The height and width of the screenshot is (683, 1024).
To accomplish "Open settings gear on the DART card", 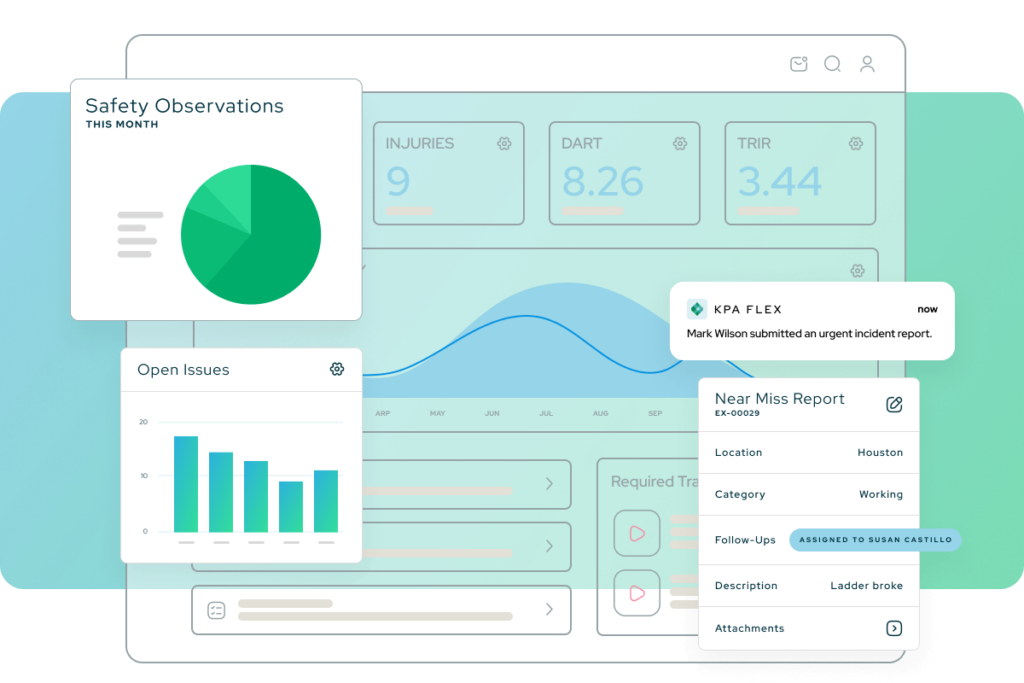I will tap(680, 143).
